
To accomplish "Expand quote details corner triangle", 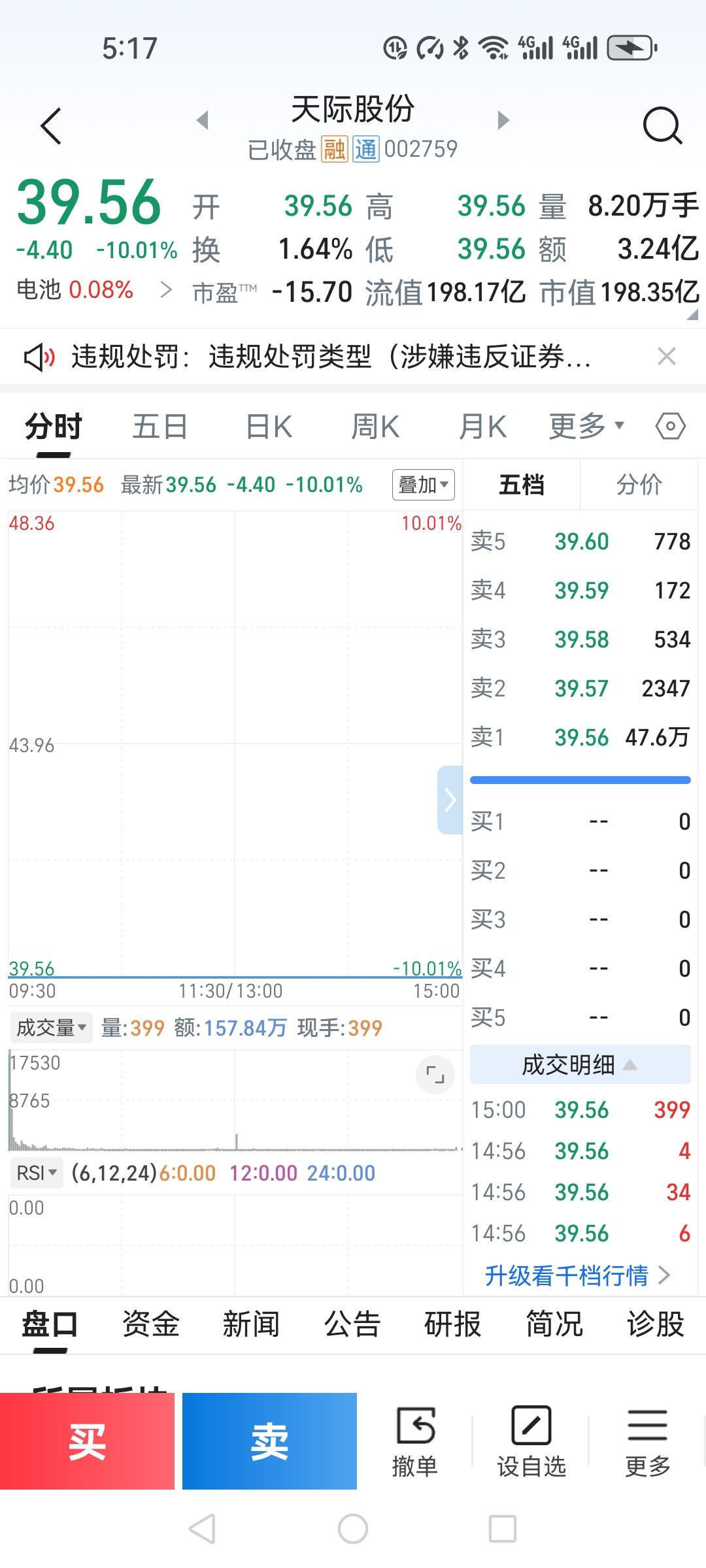I will tap(692, 315).
